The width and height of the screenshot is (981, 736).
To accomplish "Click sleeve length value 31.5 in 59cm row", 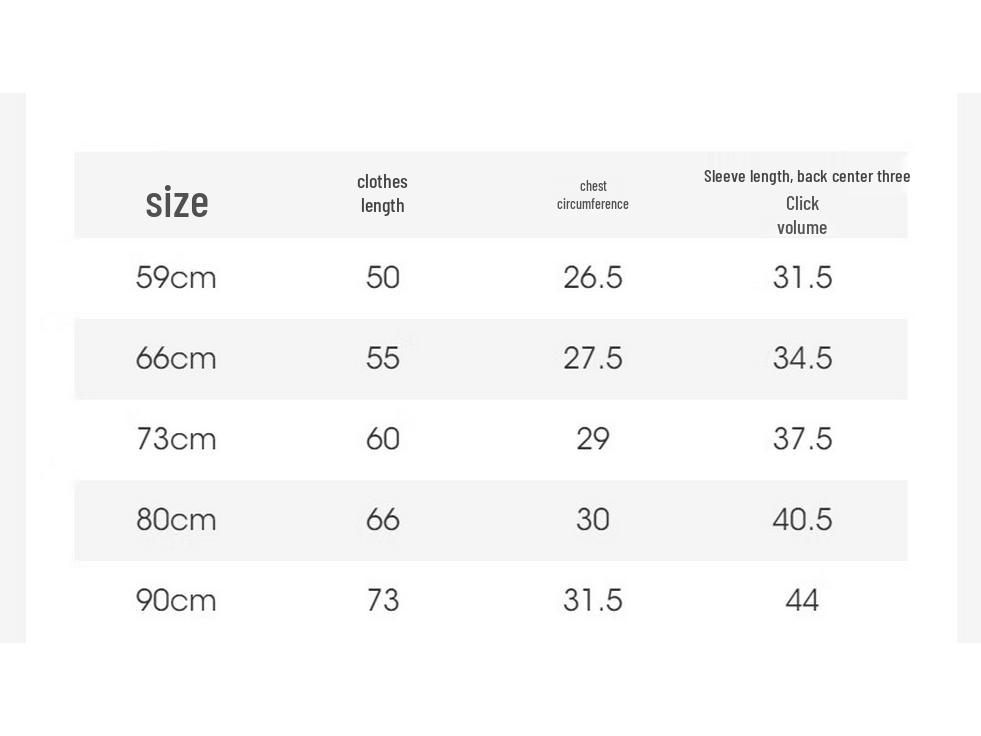I will (802, 277).
